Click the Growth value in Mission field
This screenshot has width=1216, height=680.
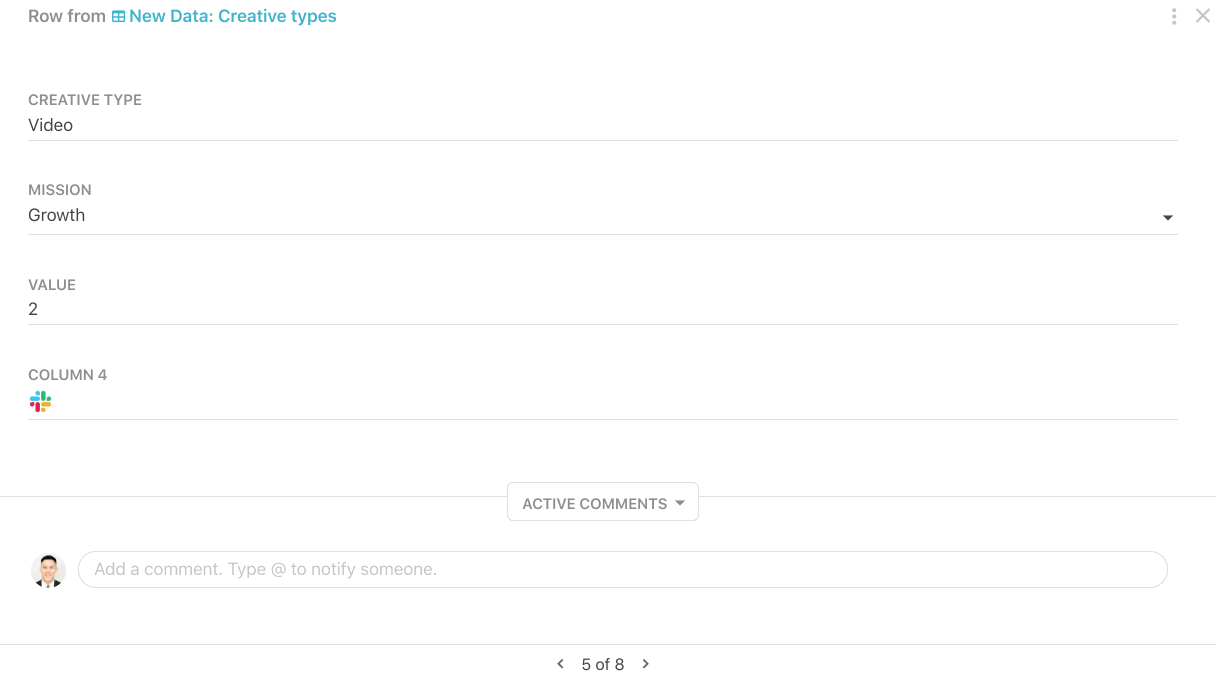click(x=57, y=215)
